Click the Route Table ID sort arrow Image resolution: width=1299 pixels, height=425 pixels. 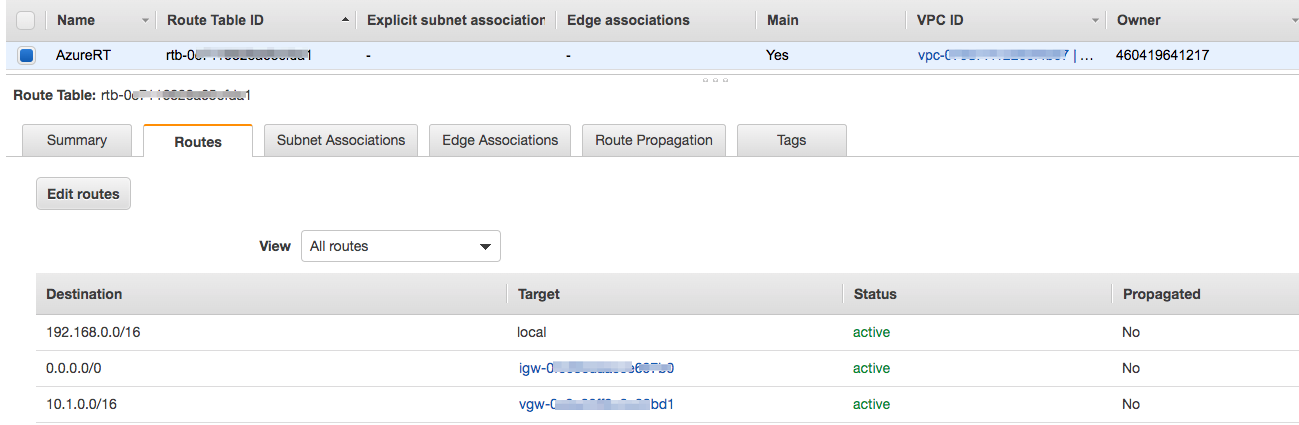point(346,21)
